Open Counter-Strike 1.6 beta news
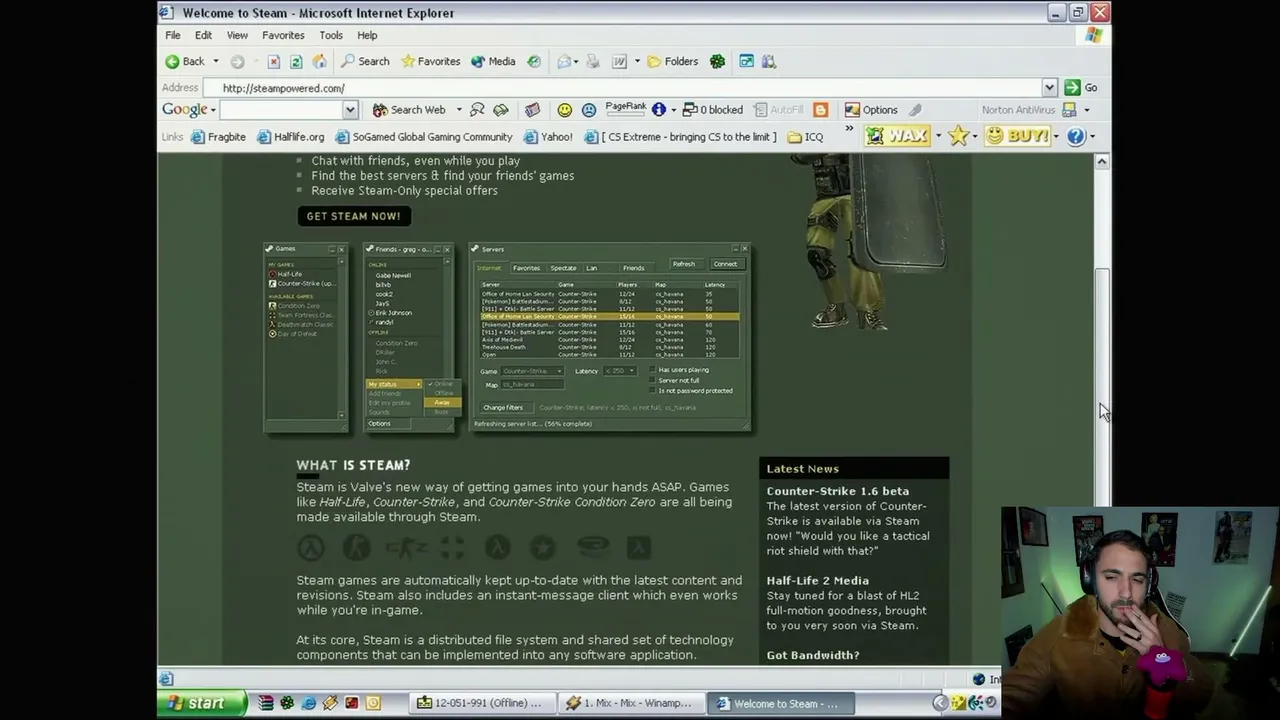 [x=838, y=491]
